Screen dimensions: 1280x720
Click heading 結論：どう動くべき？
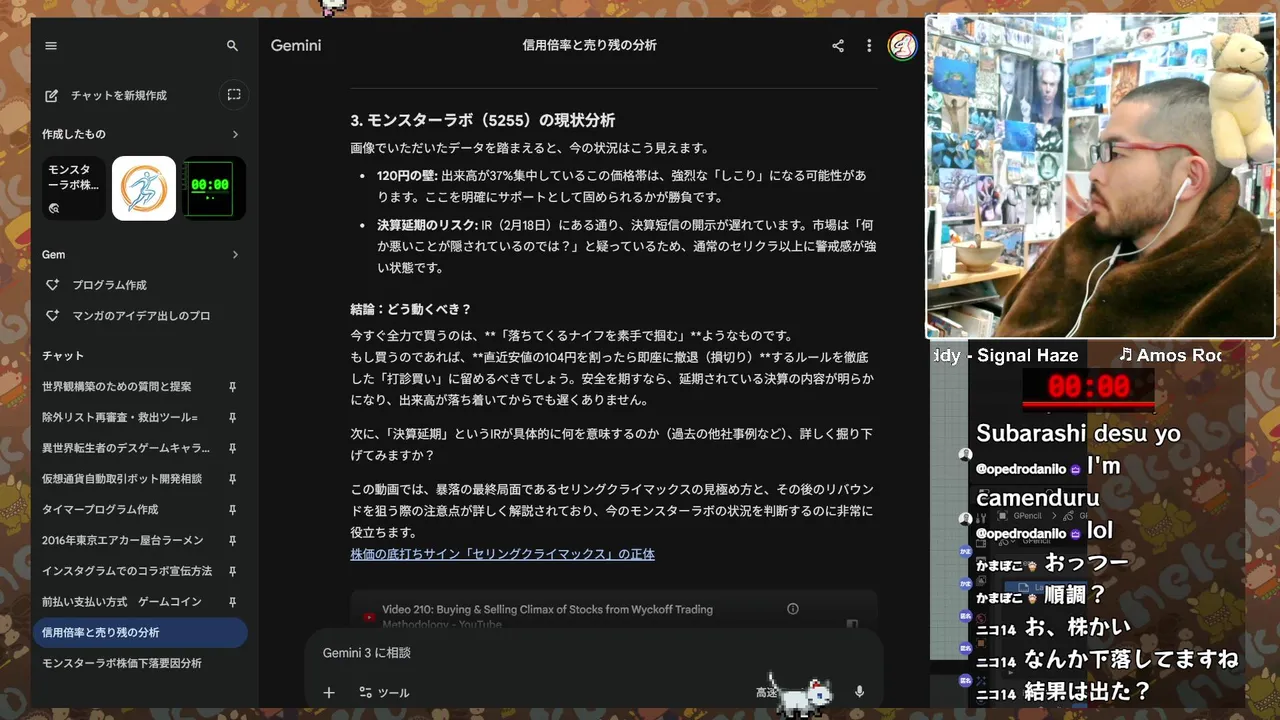[x=411, y=309]
